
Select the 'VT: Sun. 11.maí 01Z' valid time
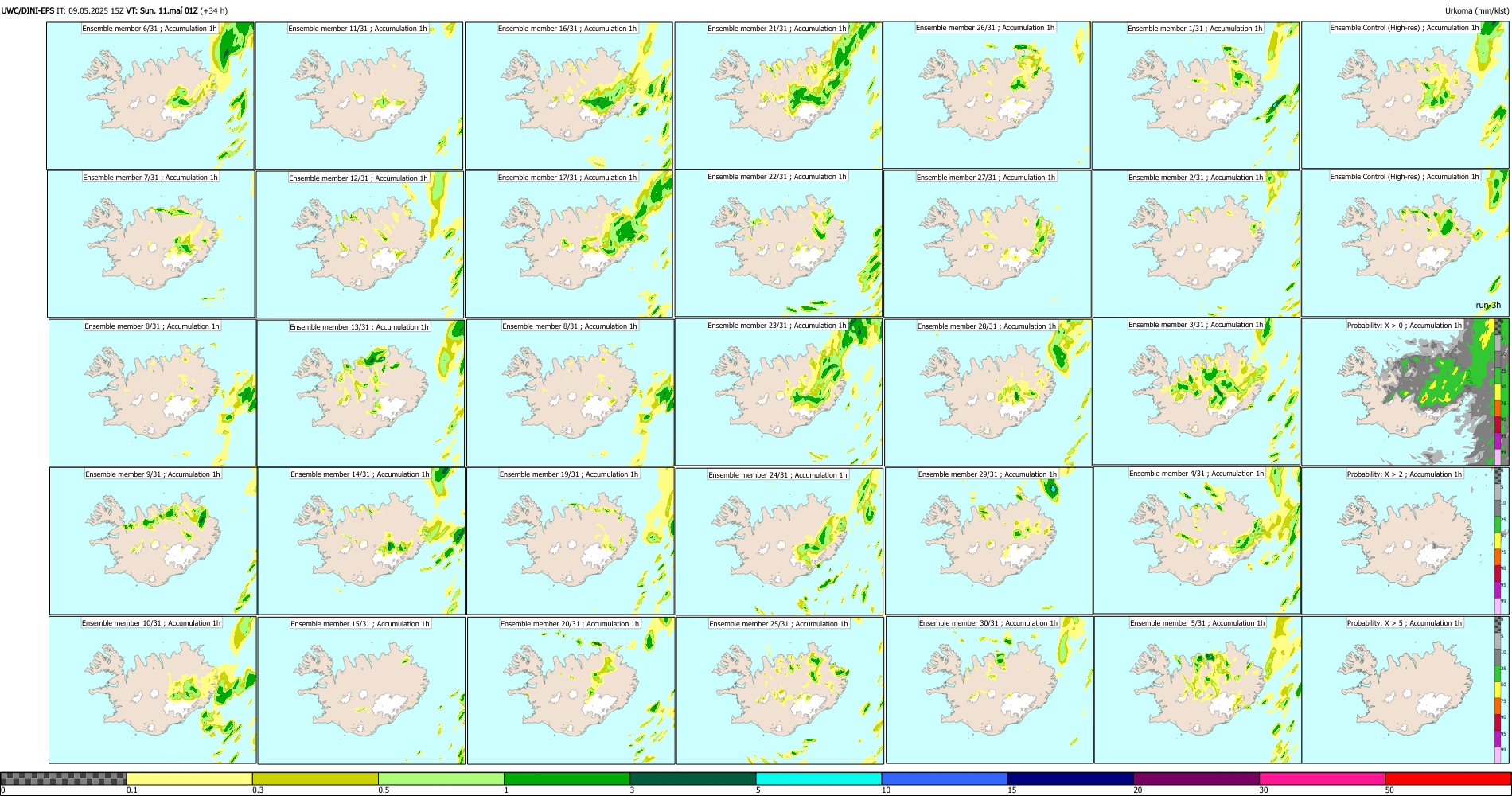[162, 10]
